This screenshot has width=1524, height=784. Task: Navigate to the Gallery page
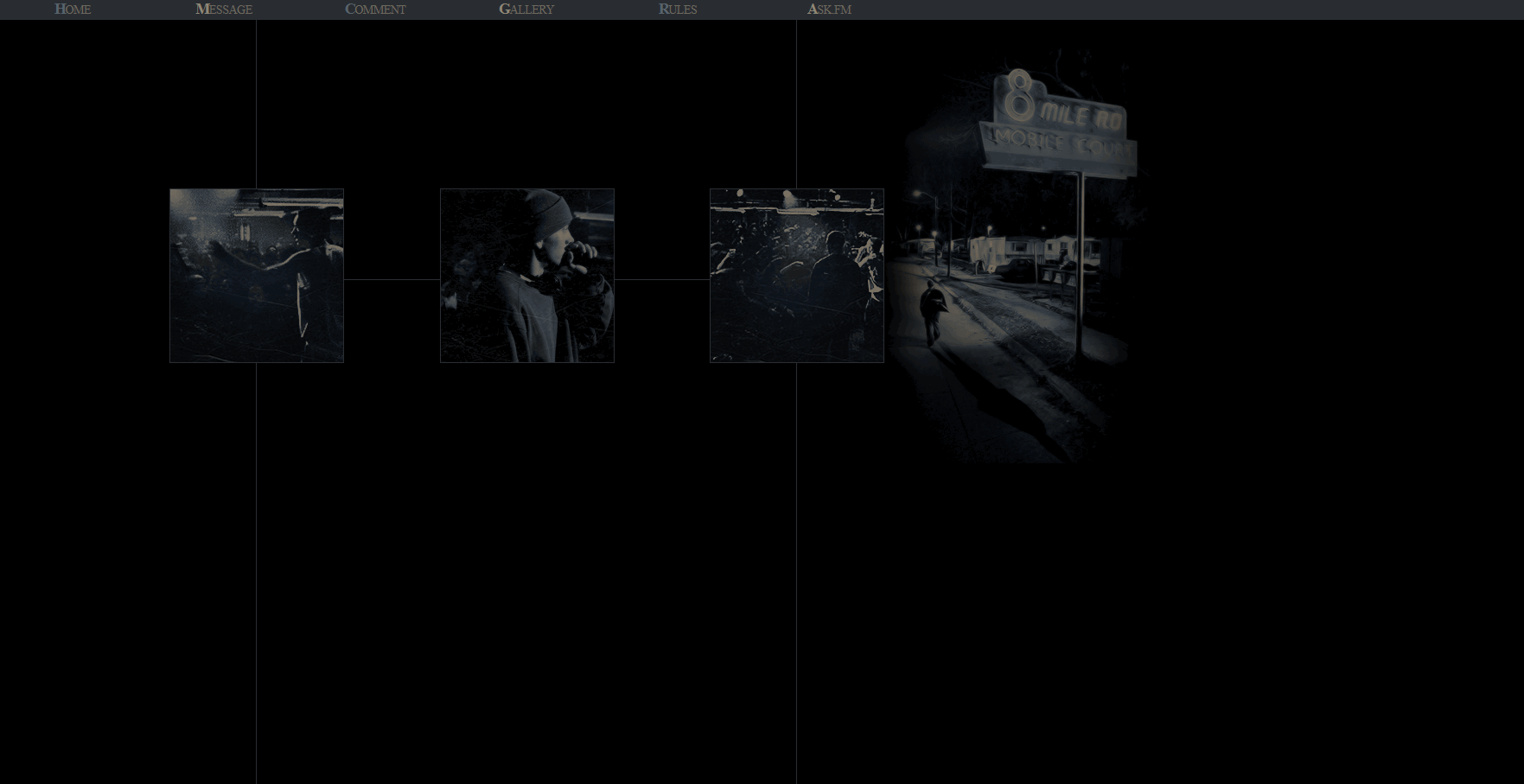coord(526,10)
